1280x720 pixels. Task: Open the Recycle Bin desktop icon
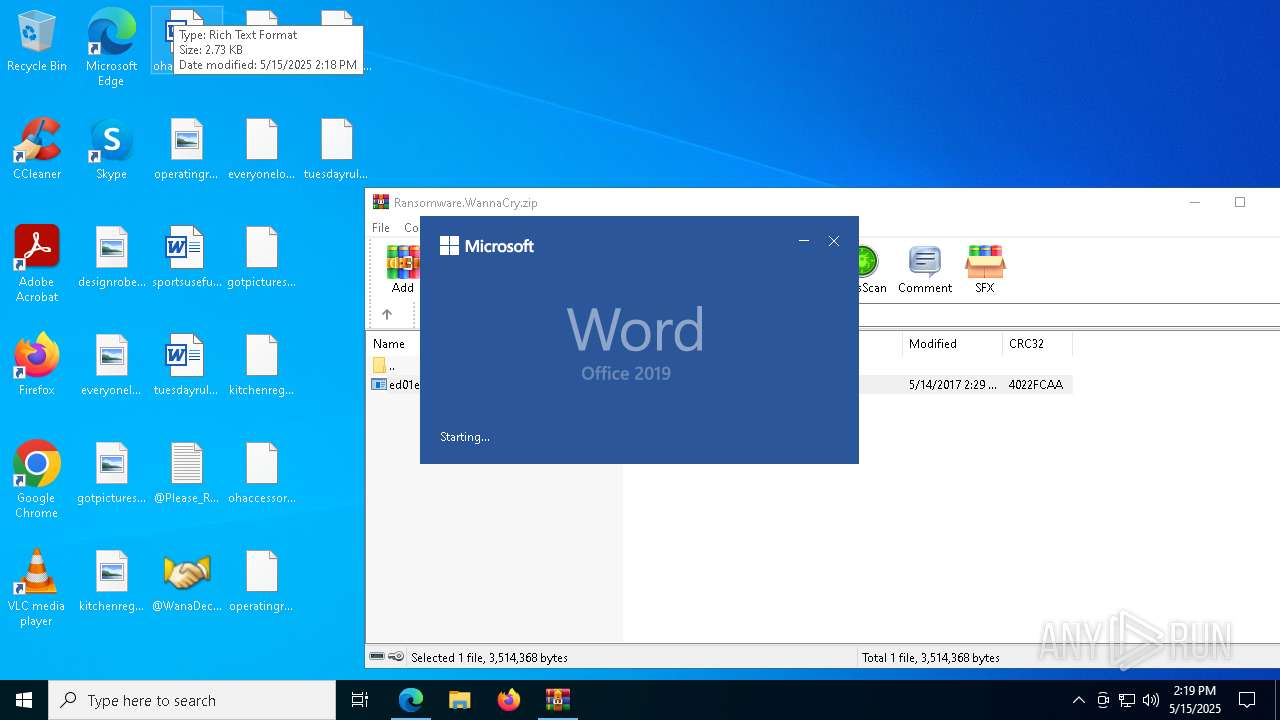coord(37,42)
